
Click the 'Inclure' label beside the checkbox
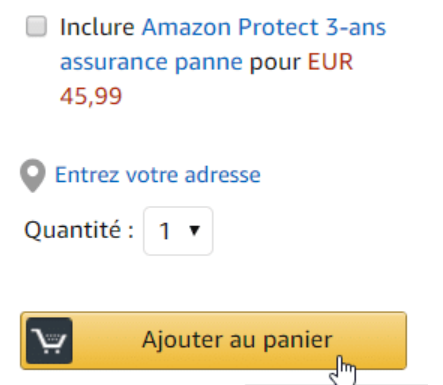point(97,27)
